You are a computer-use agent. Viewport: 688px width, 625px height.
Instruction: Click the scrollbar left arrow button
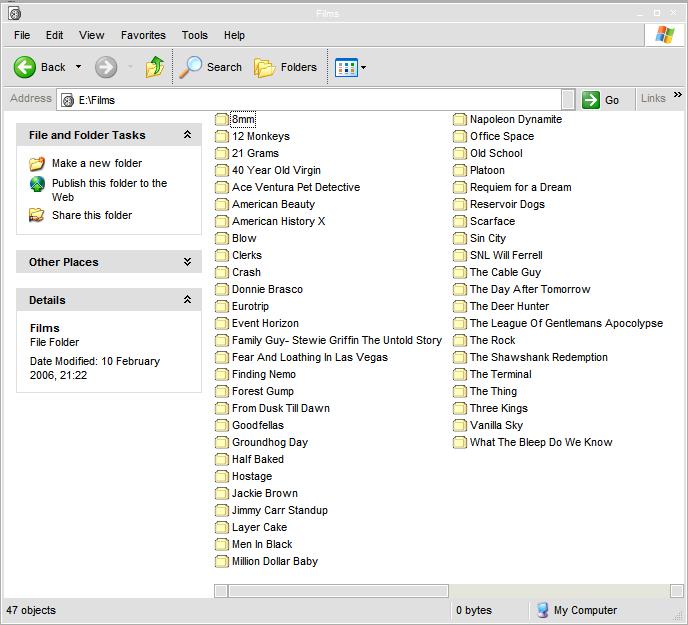[x=221, y=591]
